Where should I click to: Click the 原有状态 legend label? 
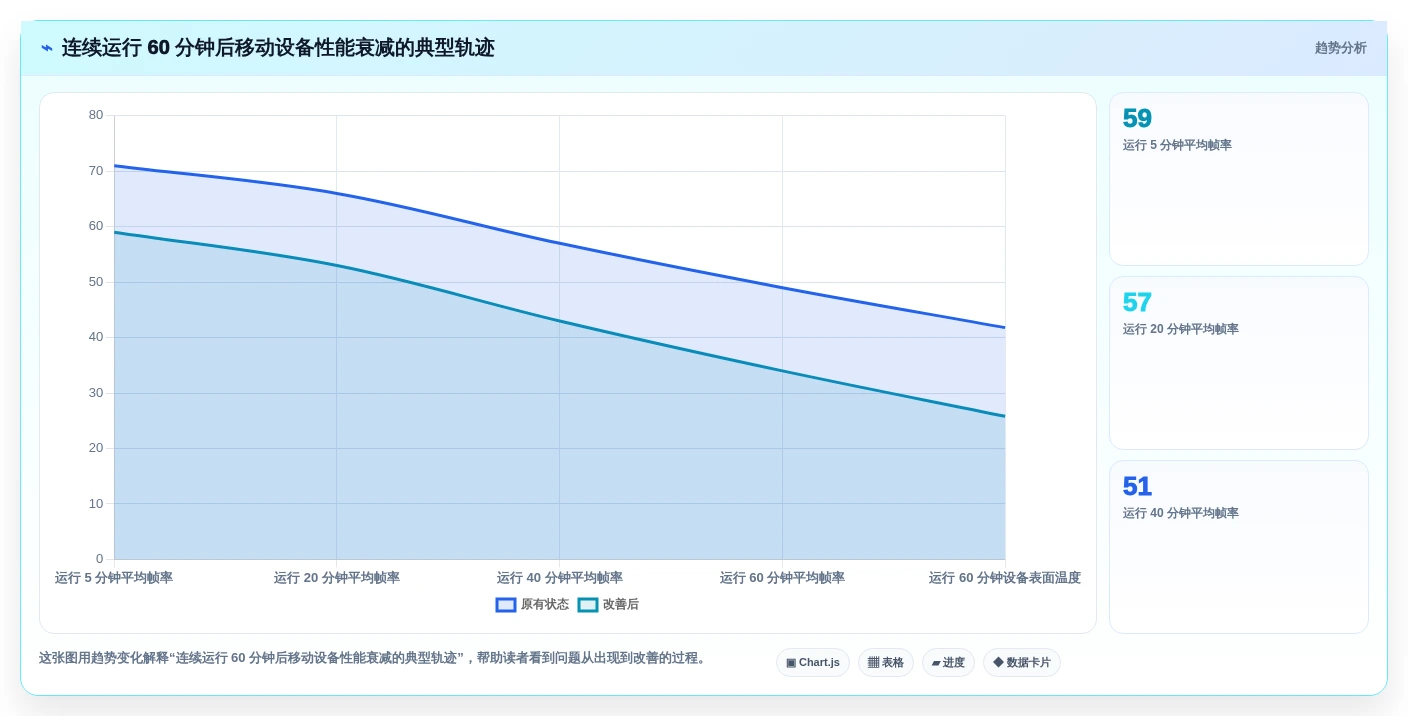[545, 605]
